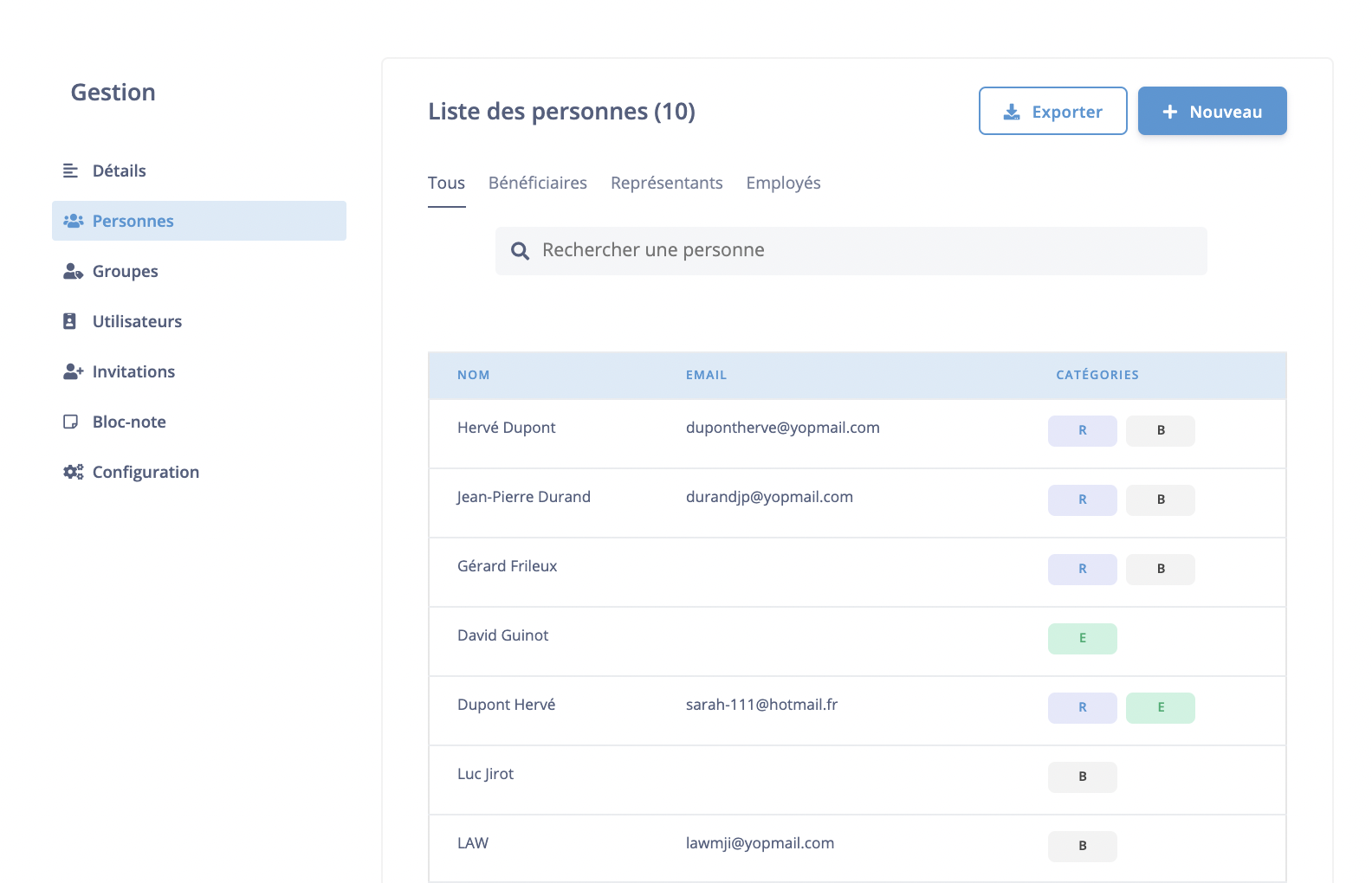Click the Bloc-note sticky note icon
Image resolution: width=1372 pixels, height=883 pixels.
[70, 422]
